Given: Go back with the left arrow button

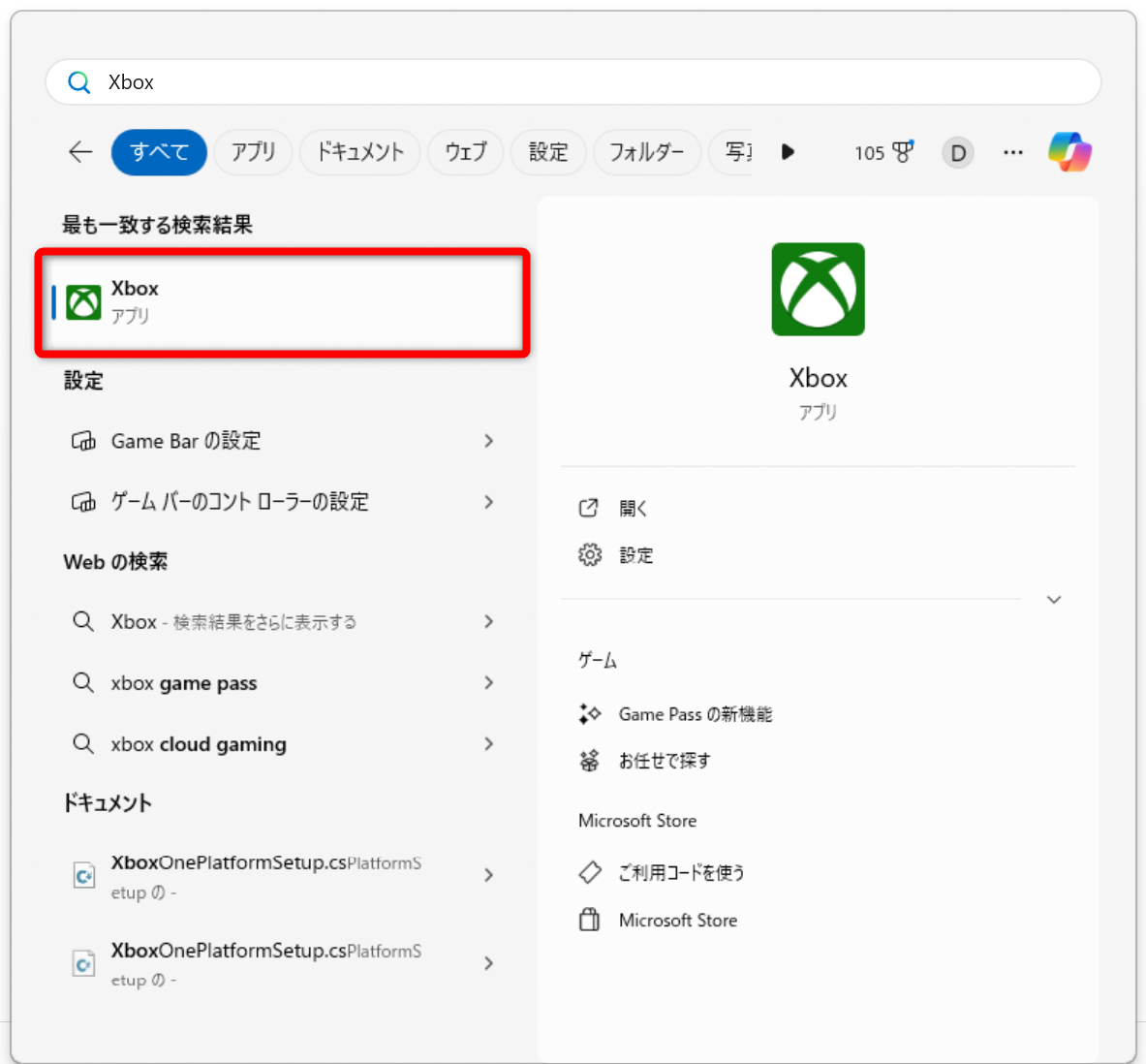Looking at the screenshot, I should 80,152.
